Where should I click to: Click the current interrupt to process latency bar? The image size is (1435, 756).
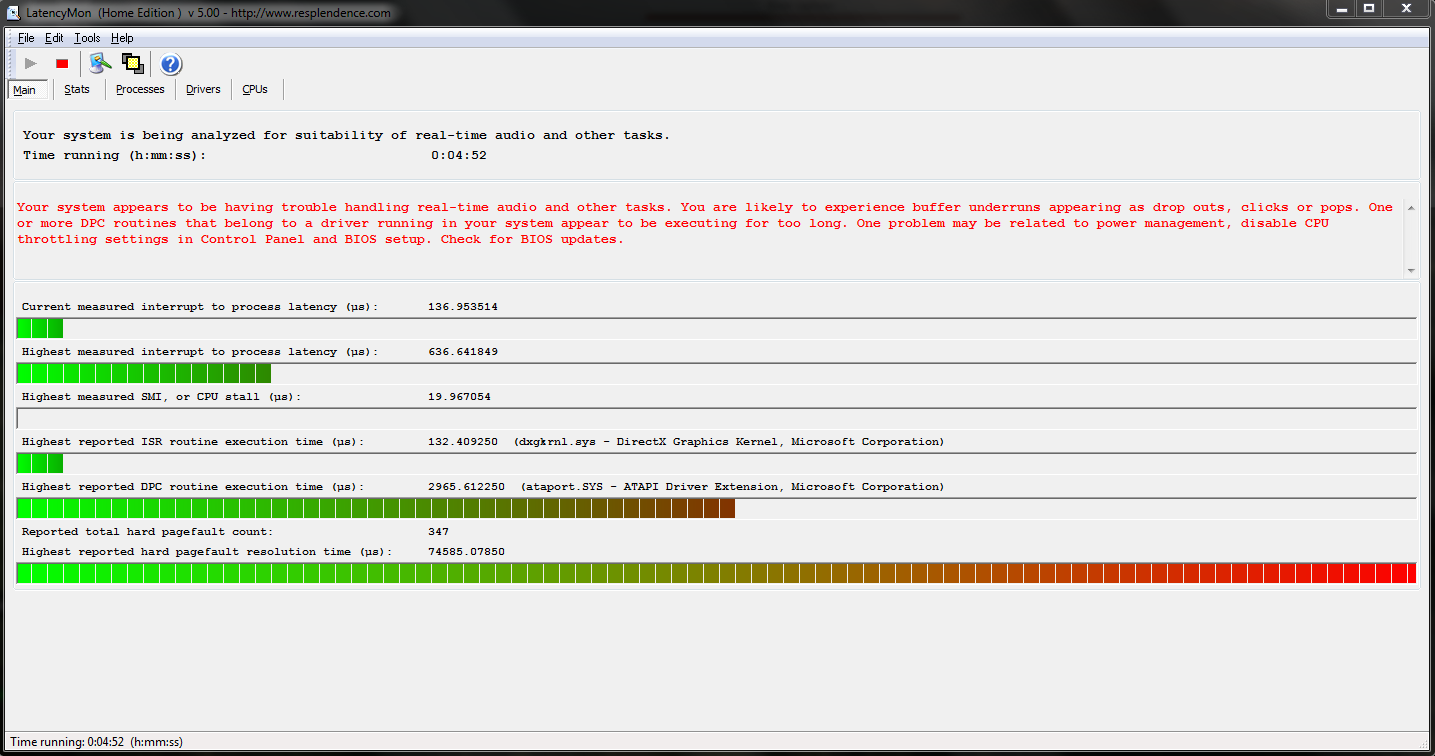716,328
